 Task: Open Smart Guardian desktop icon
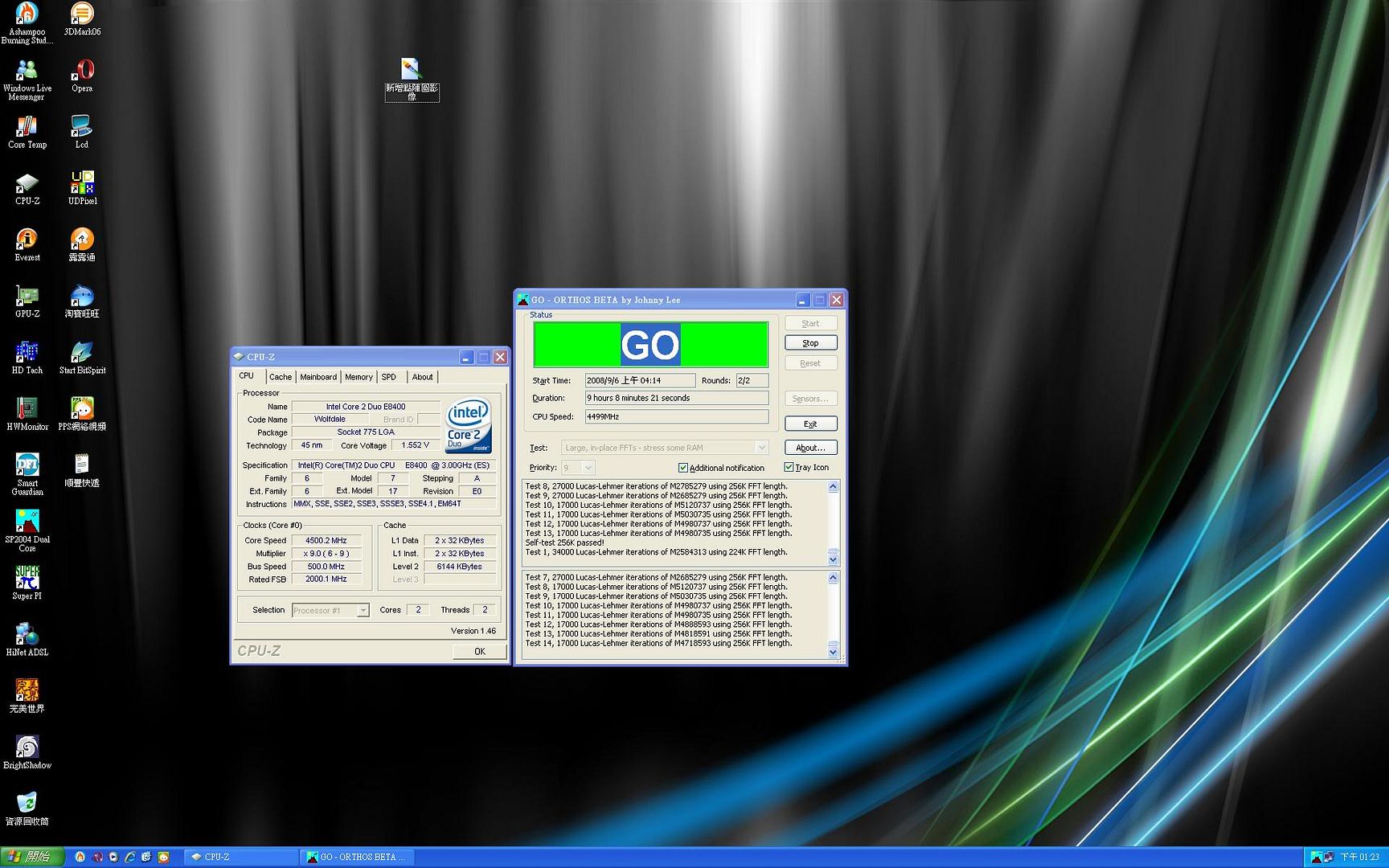coord(27,474)
